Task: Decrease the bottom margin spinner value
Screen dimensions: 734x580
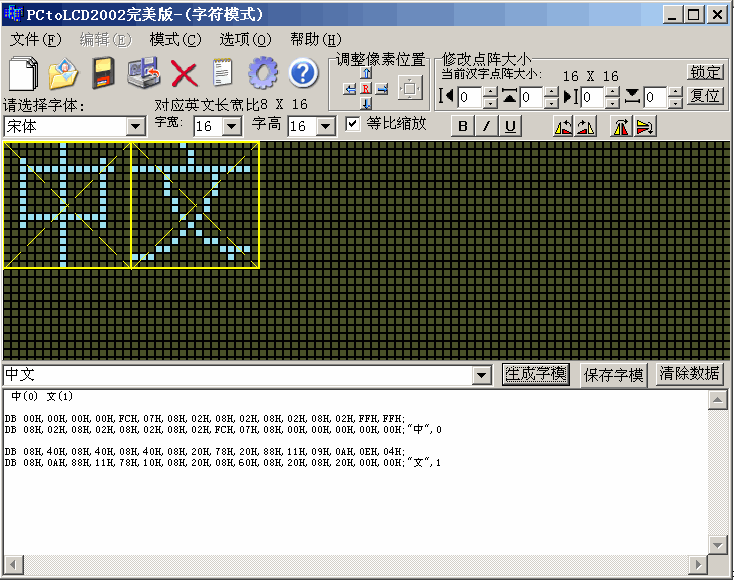Action: [x=675, y=103]
